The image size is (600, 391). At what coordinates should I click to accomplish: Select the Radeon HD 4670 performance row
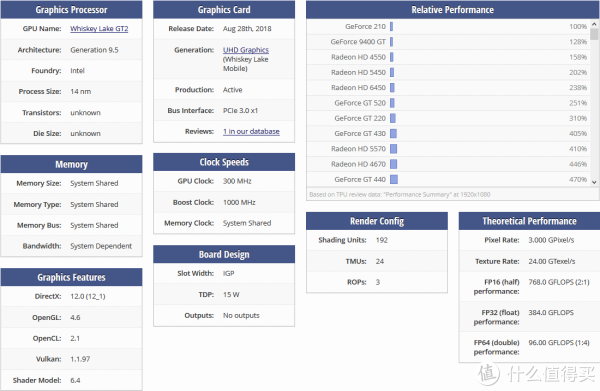[448, 164]
